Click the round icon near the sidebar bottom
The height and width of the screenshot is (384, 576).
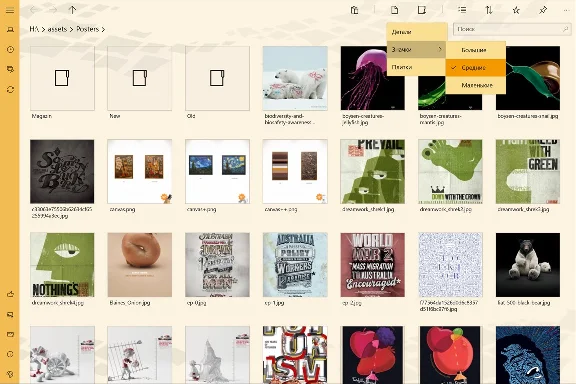[x=10, y=354]
